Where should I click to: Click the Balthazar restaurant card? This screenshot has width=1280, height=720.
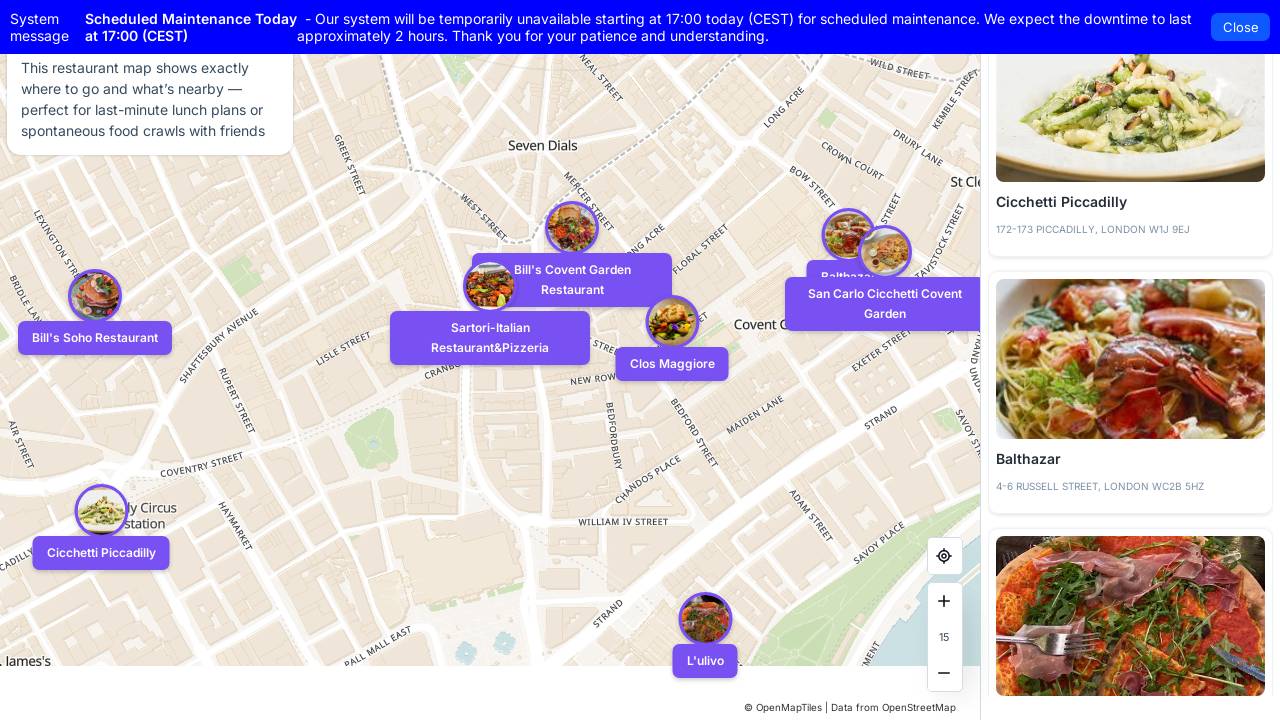1130,390
